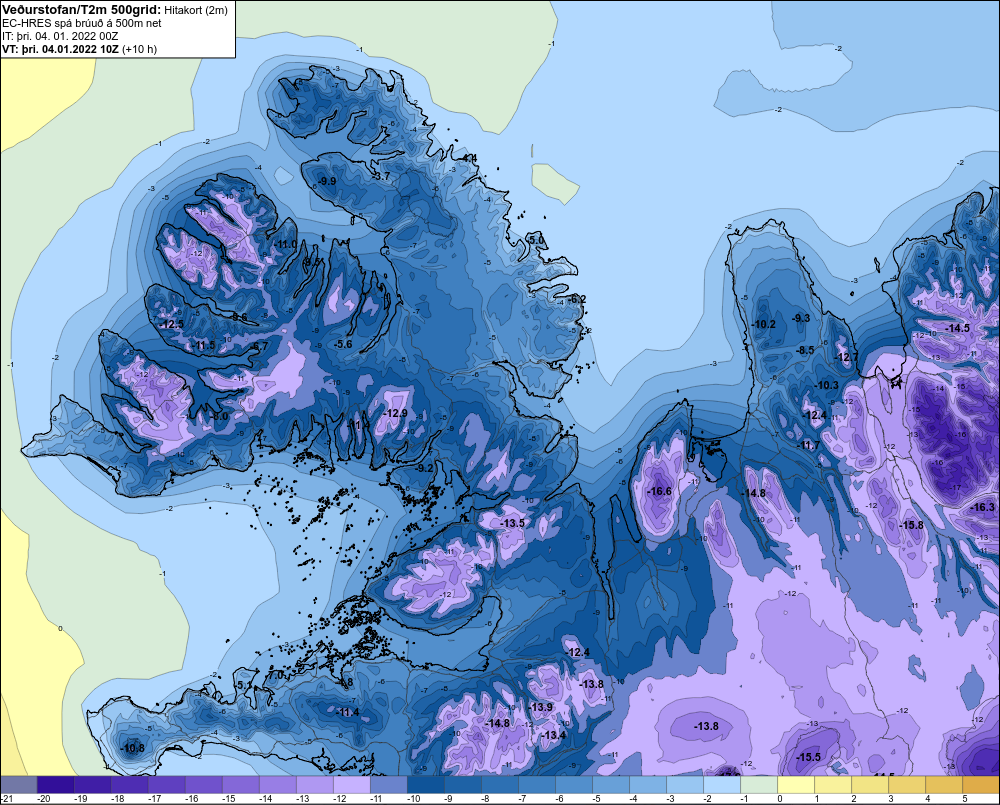This screenshot has height=805, width=1000.
Task: Click the -9.3 temperature label
Action: pos(801,318)
